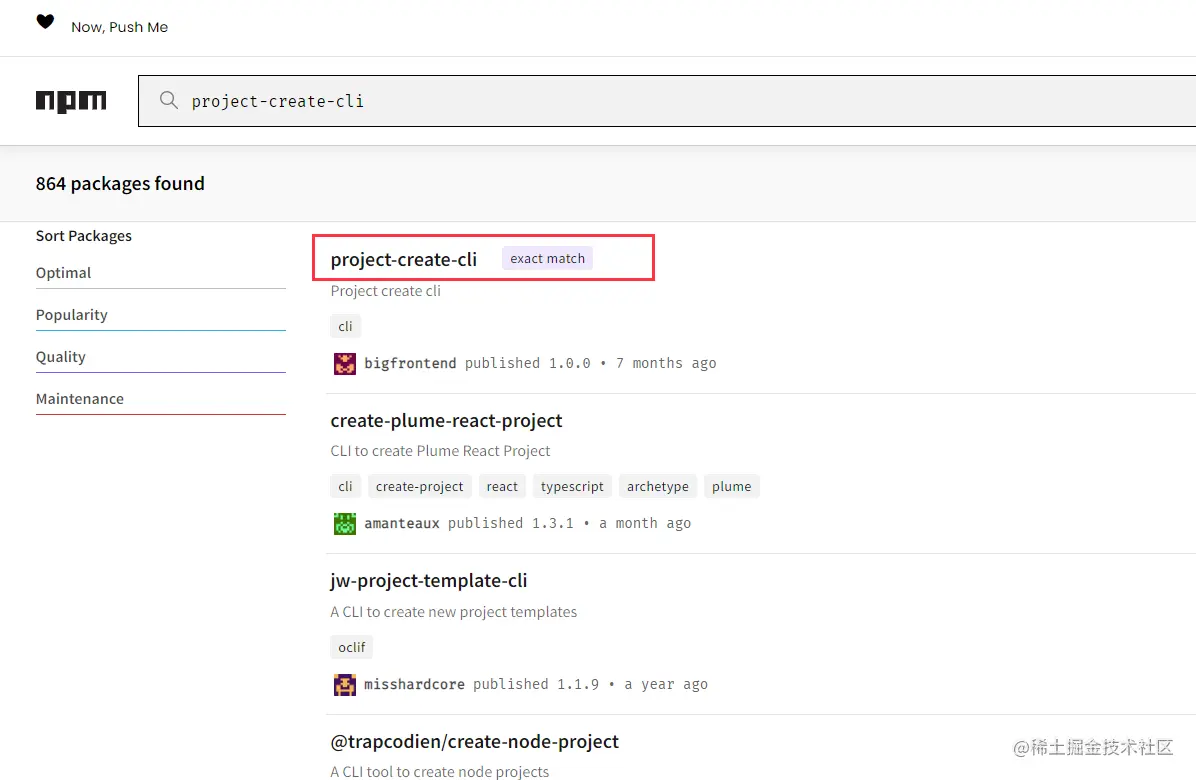Click 'published 1.1.9 • a year ago' text
The width and height of the screenshot is (1196, 780).
tap(590, 685)
